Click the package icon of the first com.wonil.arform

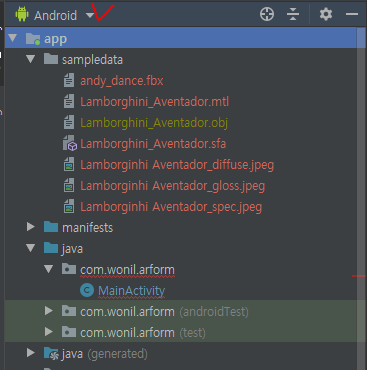tap(69, 269)
